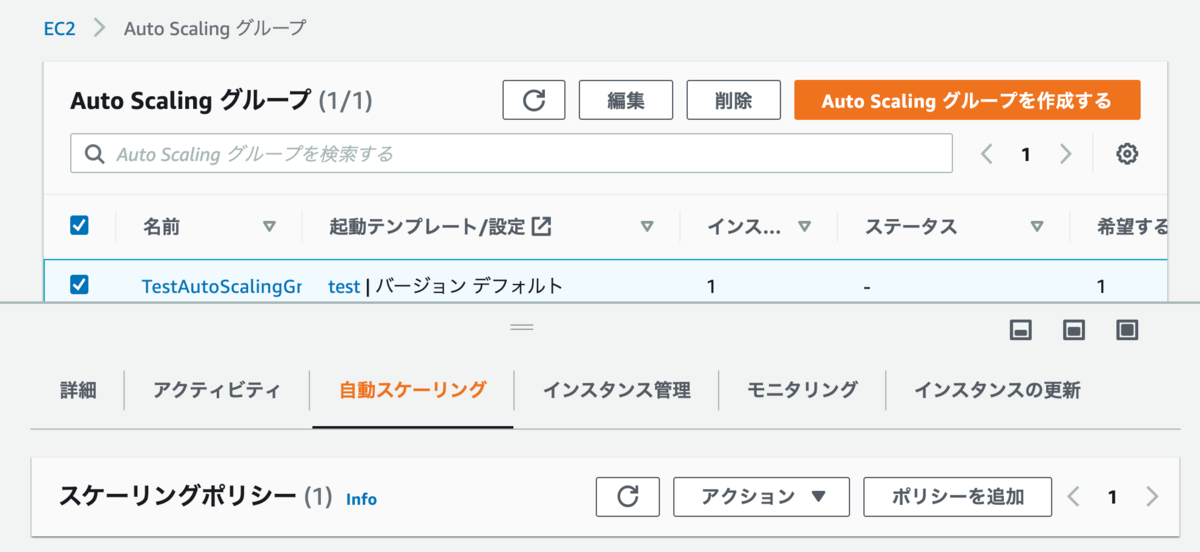Image resolution: width=1200 pixels, height=552 pixels.
Task: Set split panel to medium size
Action: pos(1074,330)
